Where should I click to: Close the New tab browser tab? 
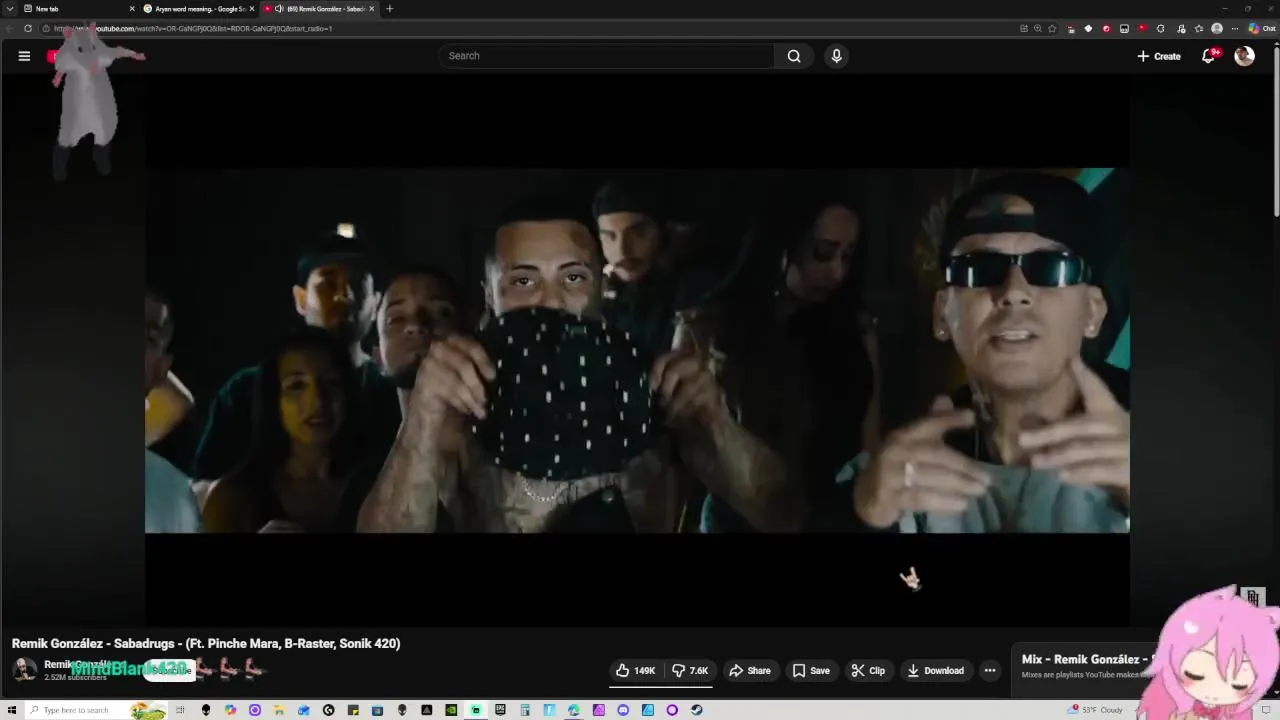tap(132, 9)
